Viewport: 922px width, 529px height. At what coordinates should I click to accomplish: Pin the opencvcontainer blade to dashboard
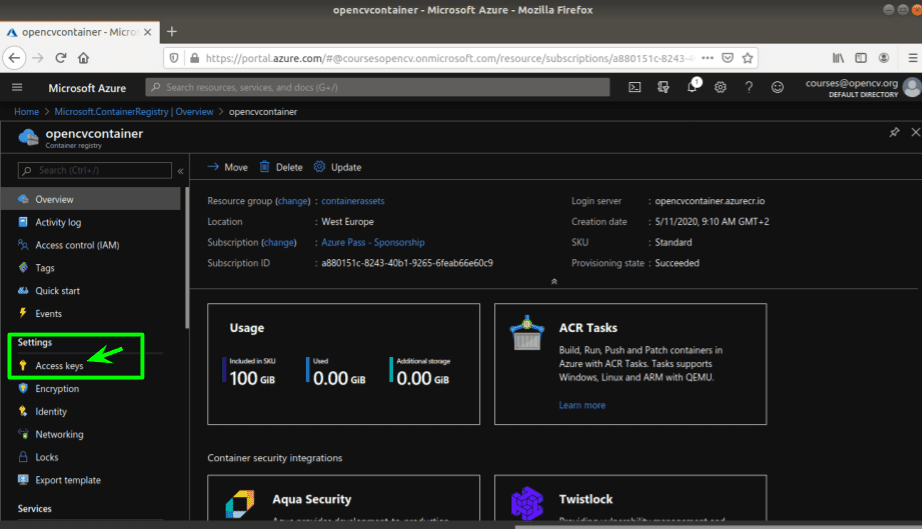click(894, 132)
